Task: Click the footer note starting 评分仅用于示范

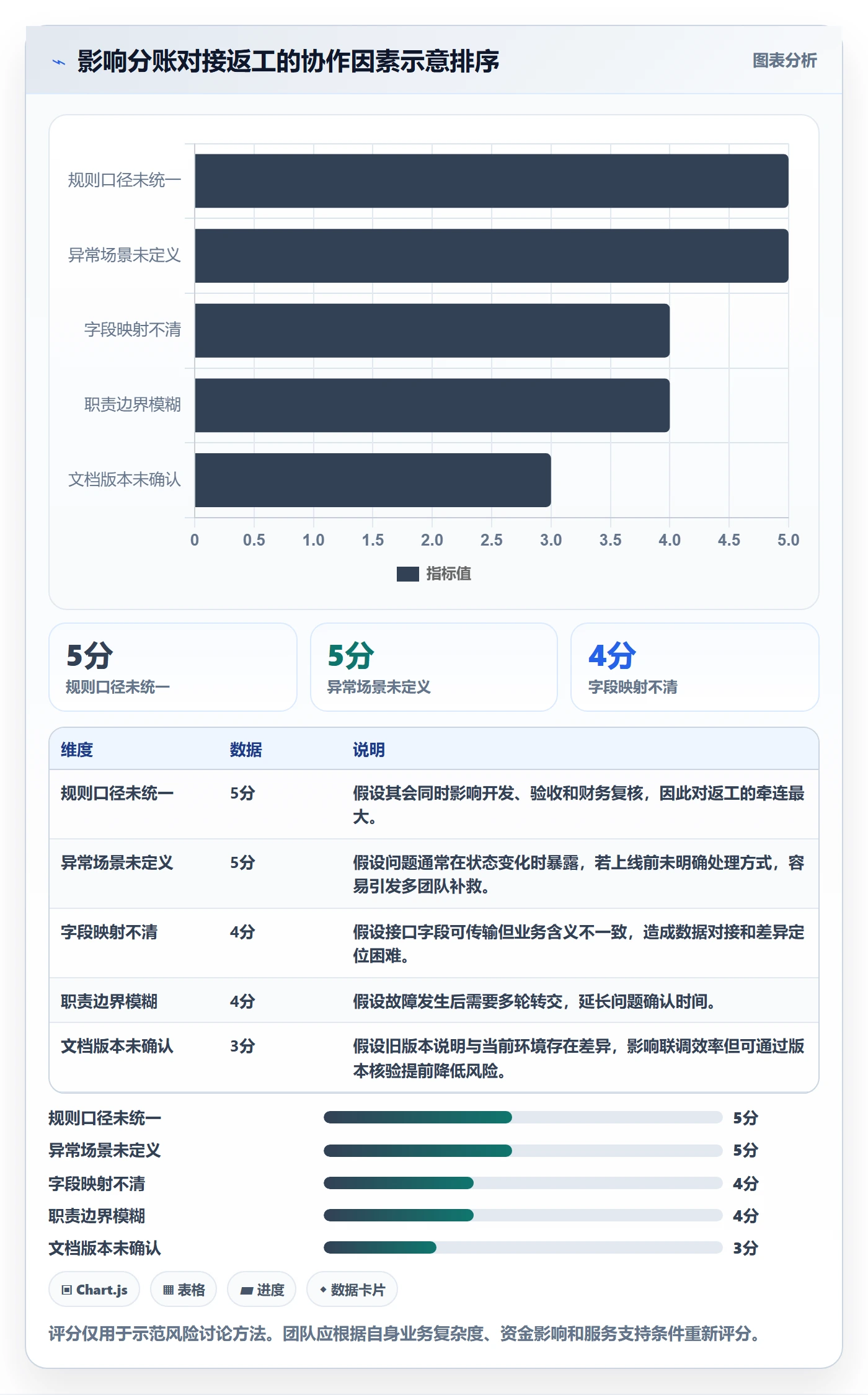Action: click(x=406, y=1333)
